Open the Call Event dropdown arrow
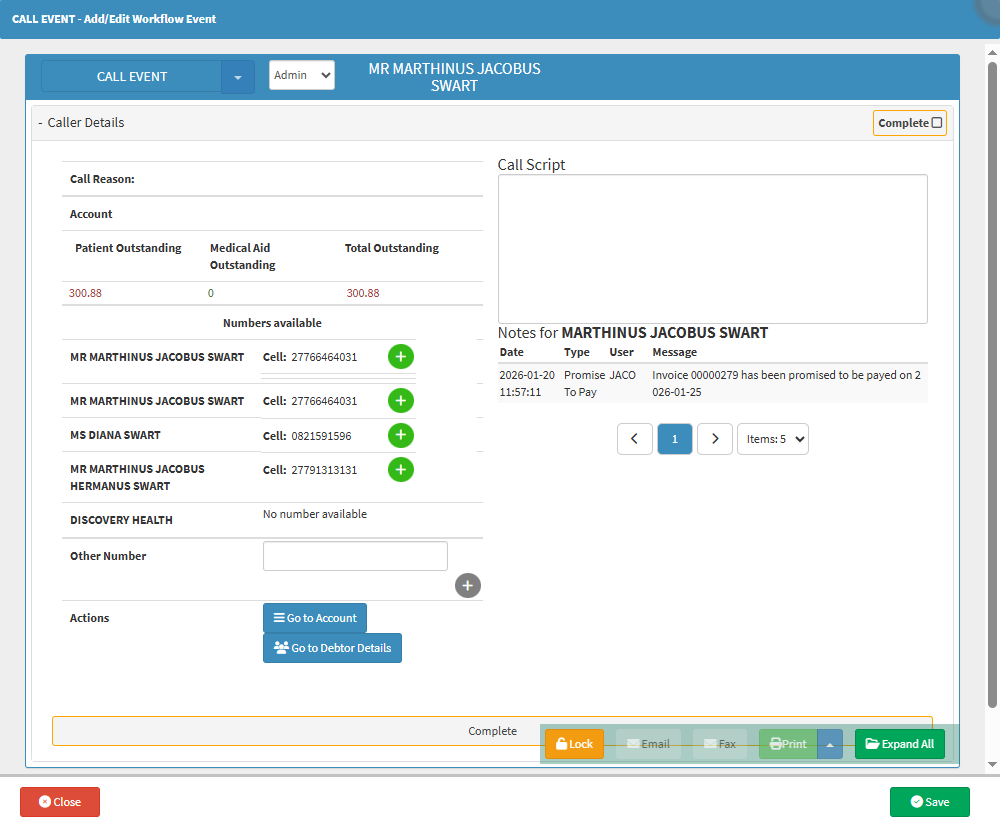Screen dimensions: 1000x827 tap(238, 77)
